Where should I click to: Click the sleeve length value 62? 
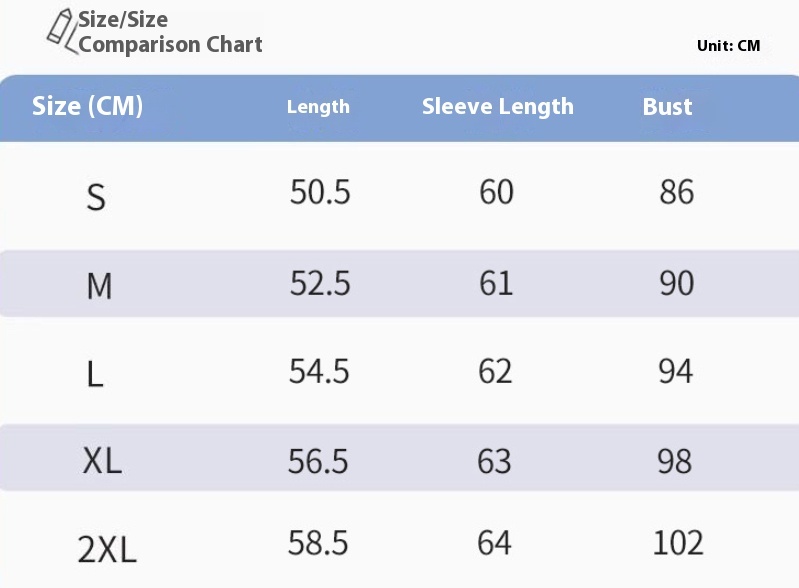point(495,371)
